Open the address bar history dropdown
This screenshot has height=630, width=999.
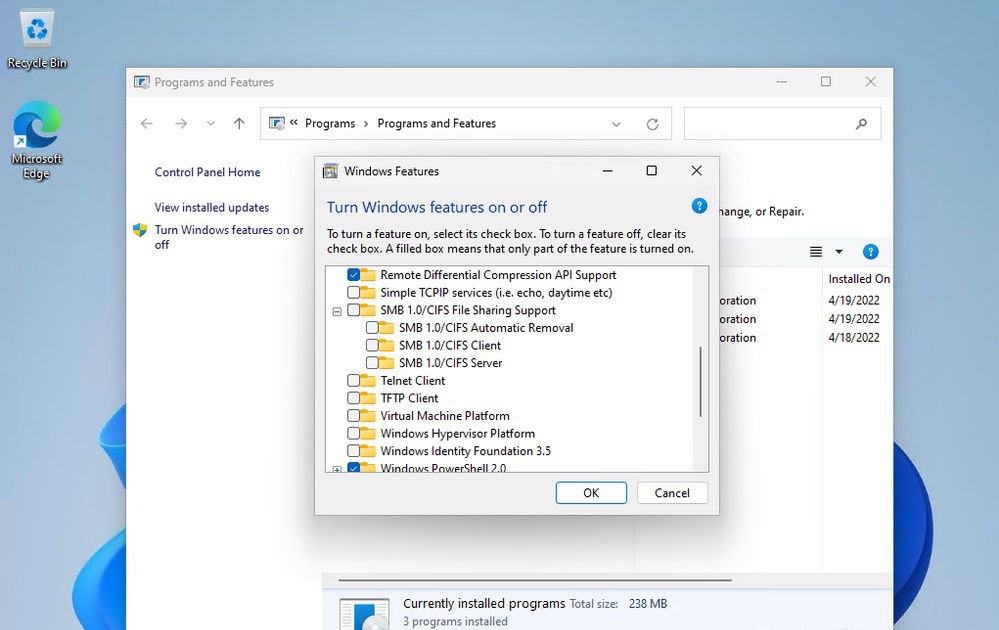tap(616, 124)
